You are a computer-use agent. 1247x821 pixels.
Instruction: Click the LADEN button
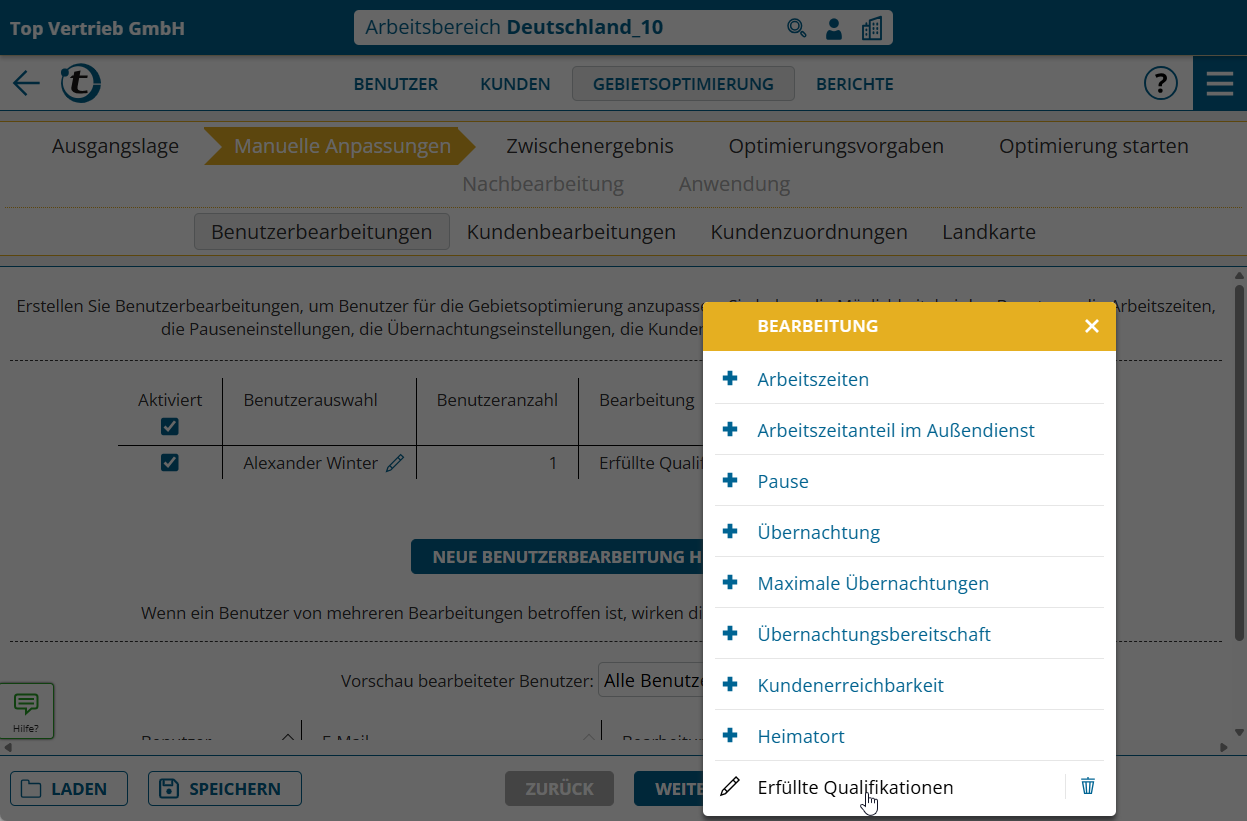69,789
